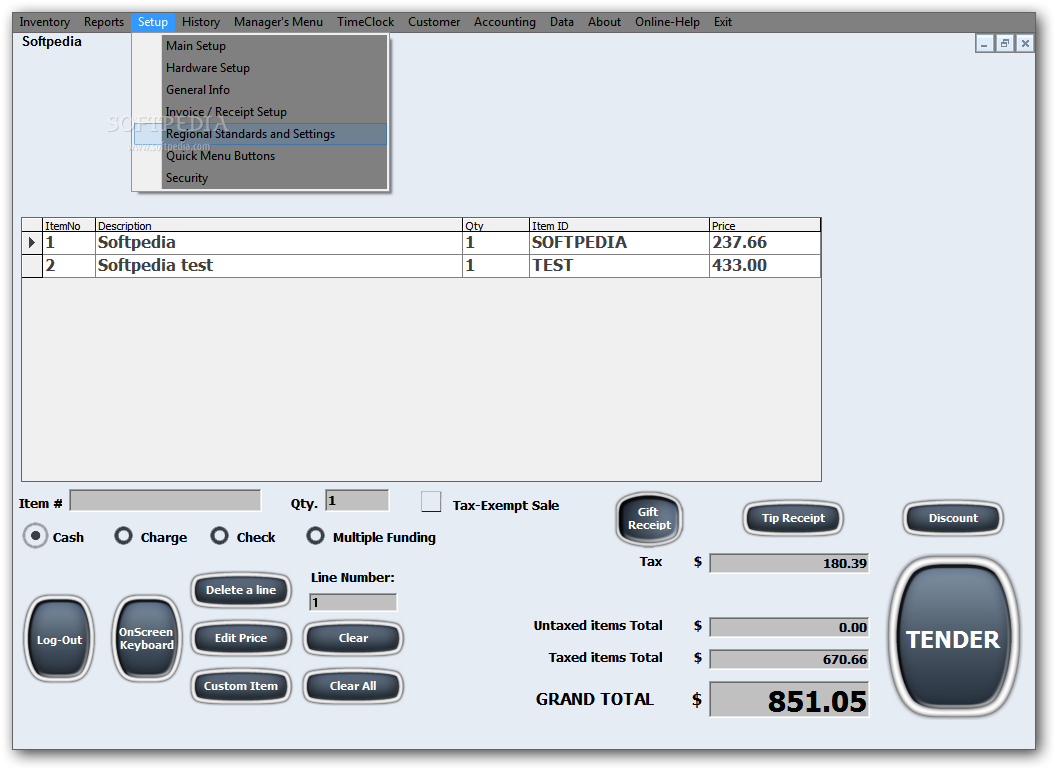Viewport: 1056px width, 770px height.
Task: Click the Item ID column header
Action: [x=620, y=226]
